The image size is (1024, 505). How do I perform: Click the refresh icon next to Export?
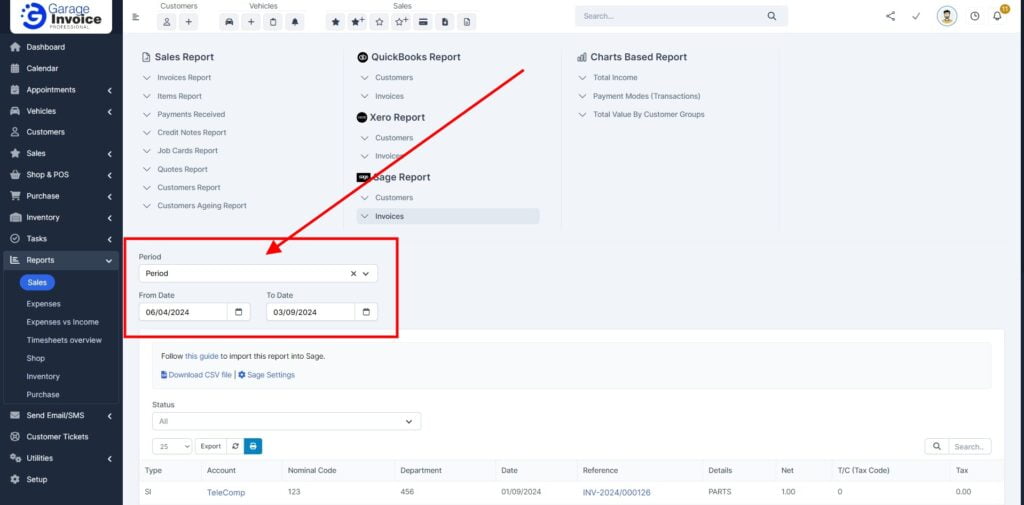235,446
